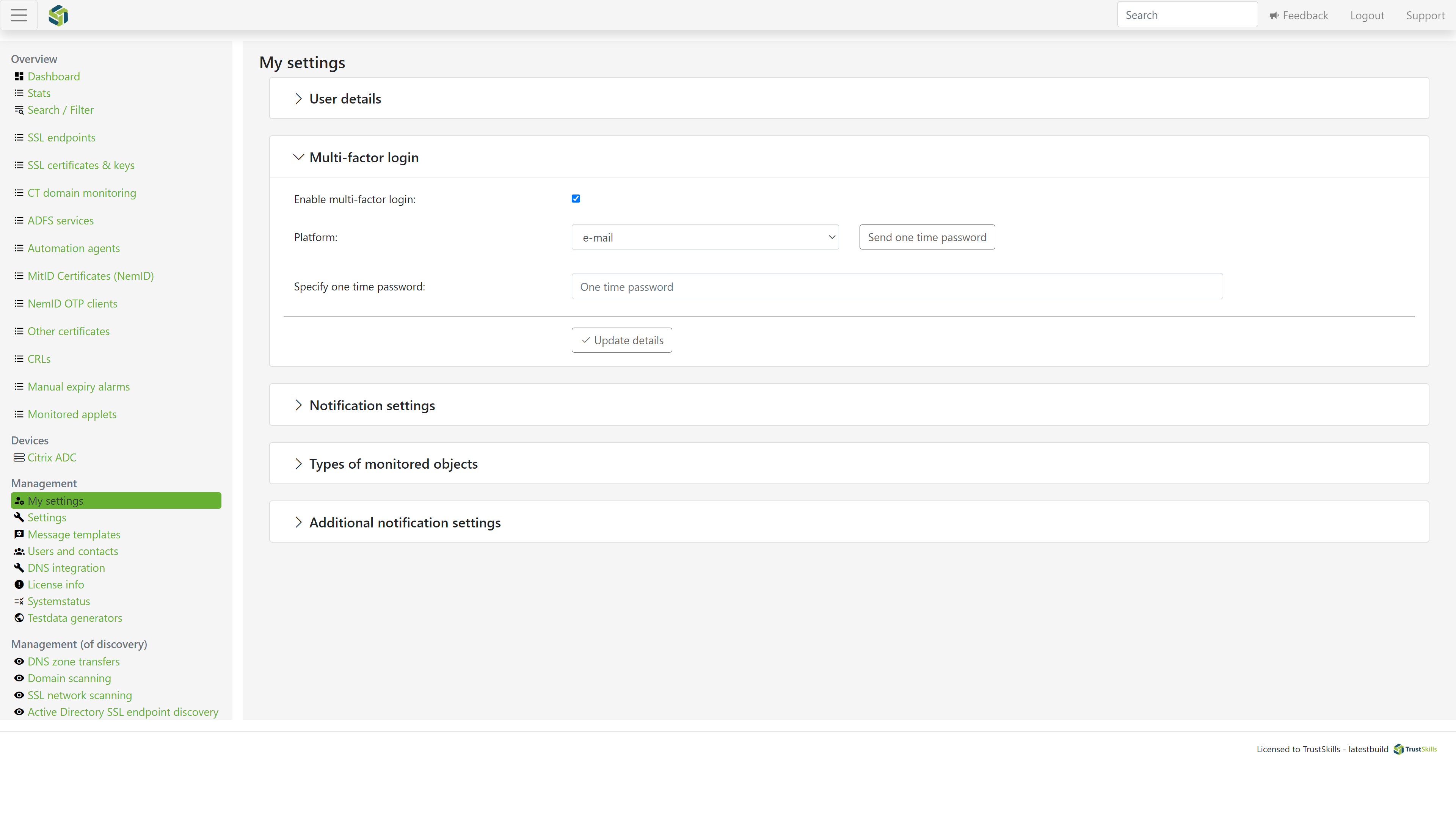Navigate to Other certificates

coord(68,331)
